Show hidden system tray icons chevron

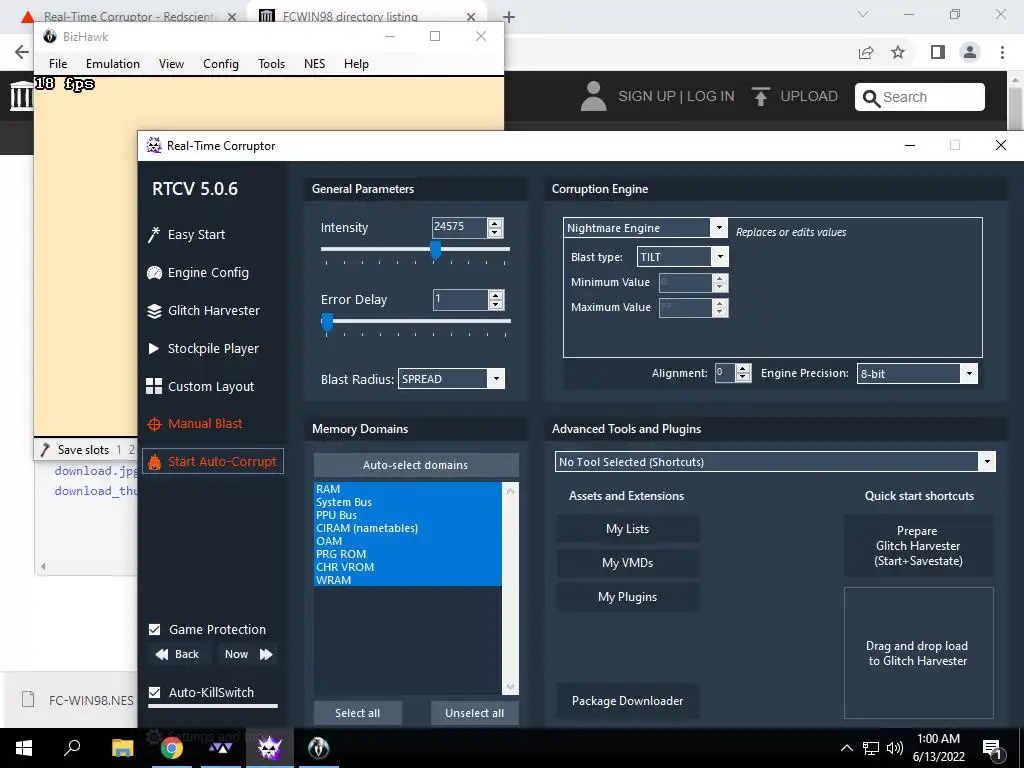(846, 748)
